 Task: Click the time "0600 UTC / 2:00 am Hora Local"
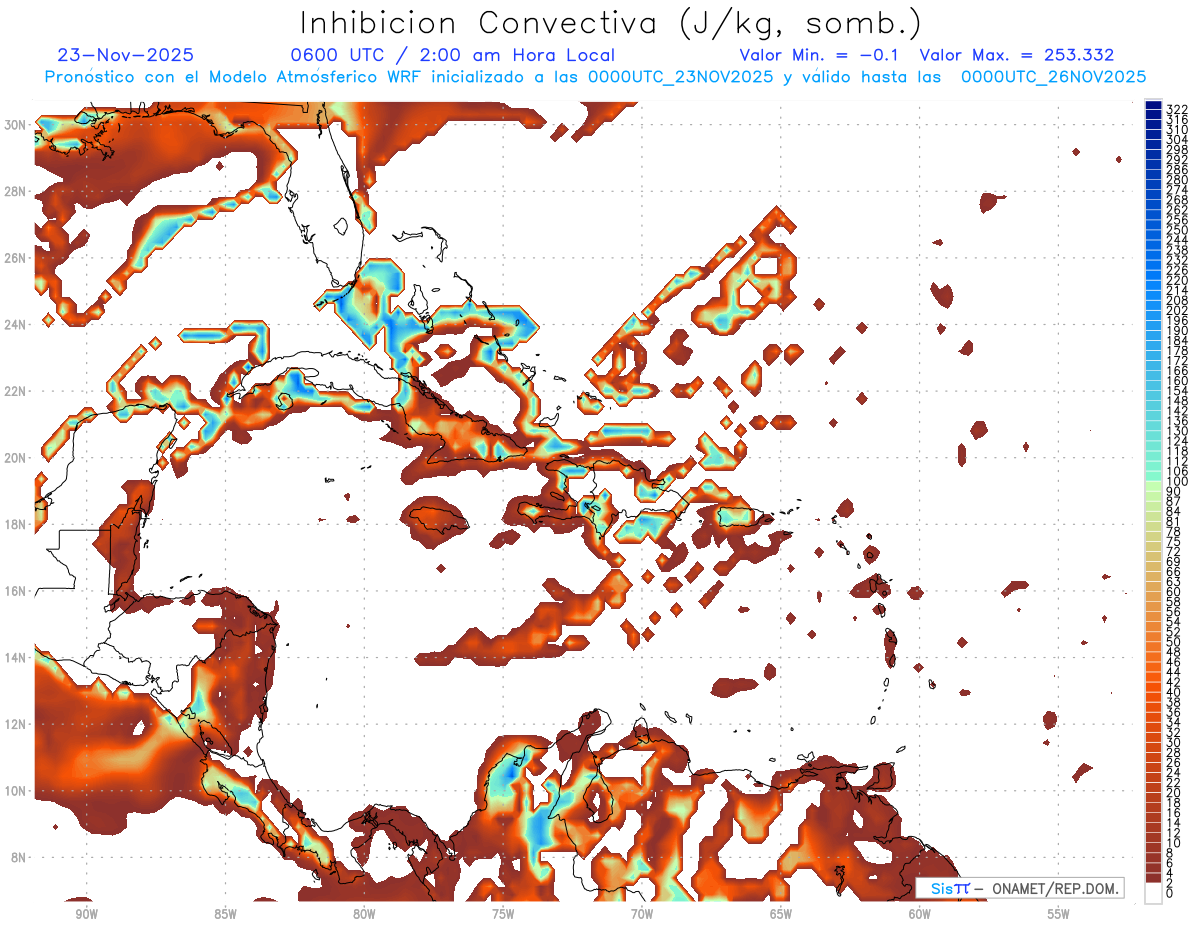click(x=452, y=55)
